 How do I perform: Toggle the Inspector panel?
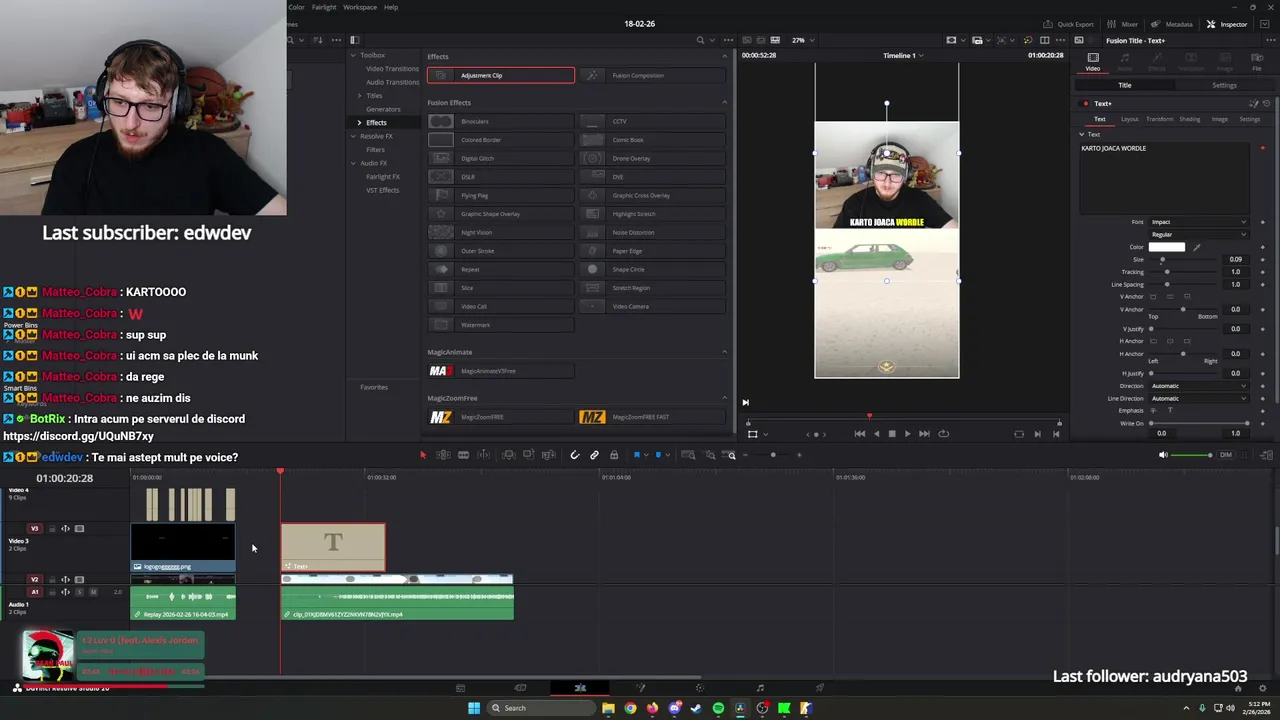tap(1227, 24)
